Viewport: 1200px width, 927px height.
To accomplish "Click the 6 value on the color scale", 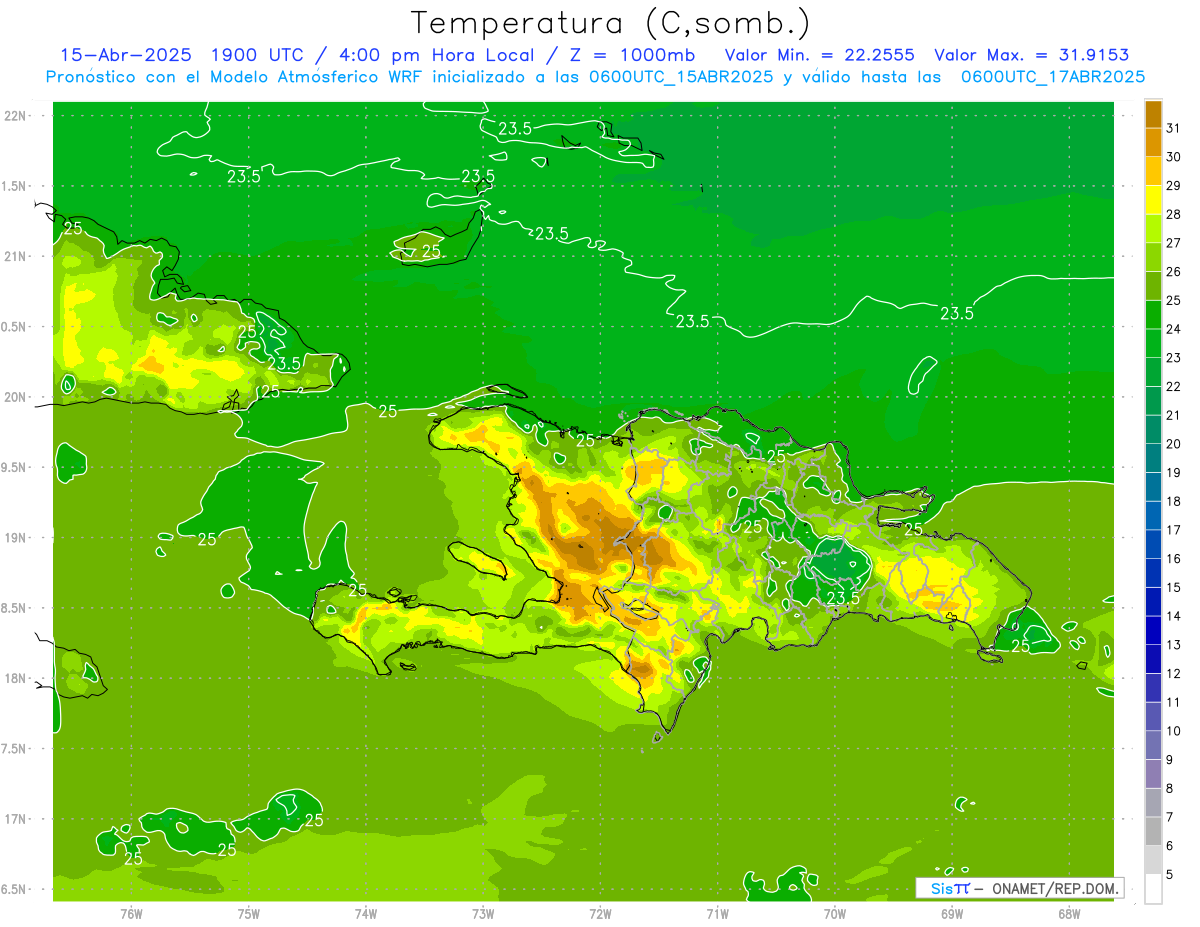I will (1170, 846).
